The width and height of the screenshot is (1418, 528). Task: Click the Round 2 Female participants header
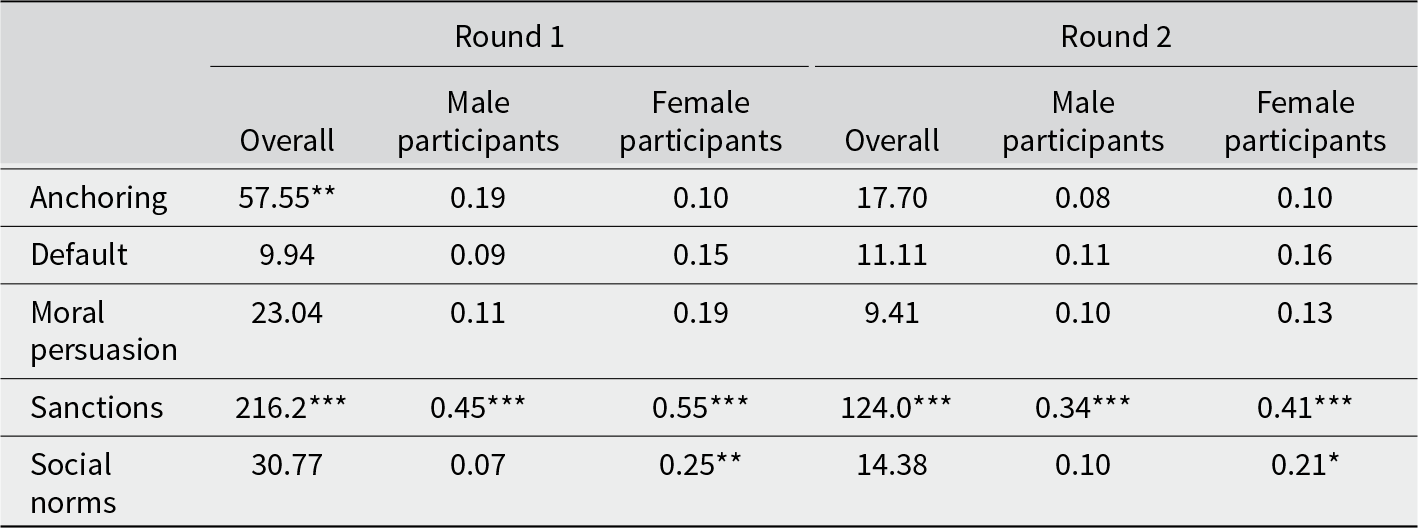point(1305,121)
